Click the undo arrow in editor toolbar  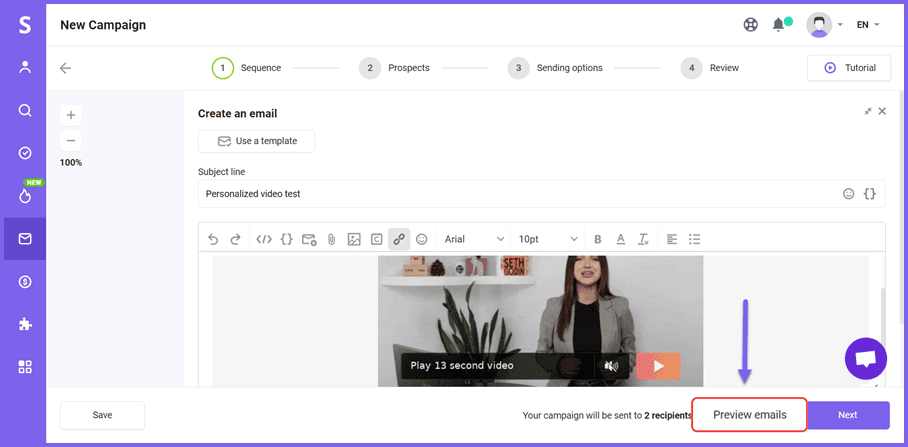pyautogui.click(x=213, y=239)
